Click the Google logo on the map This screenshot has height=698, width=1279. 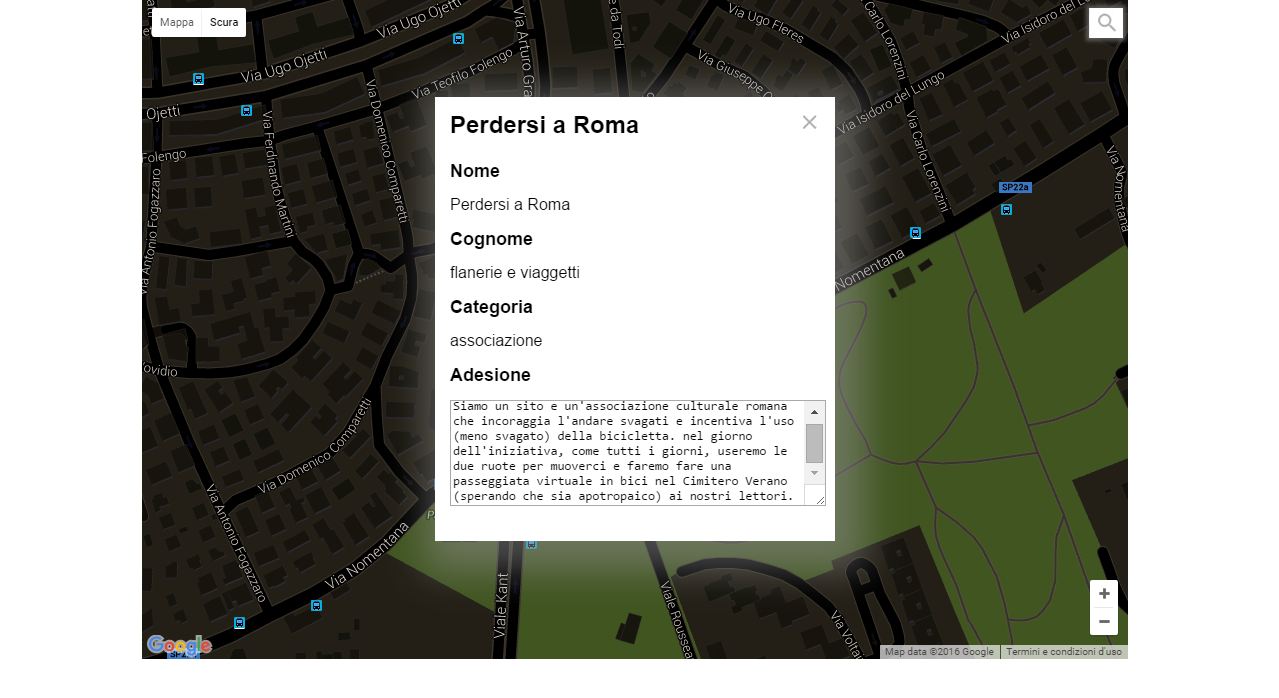(178, 645)
